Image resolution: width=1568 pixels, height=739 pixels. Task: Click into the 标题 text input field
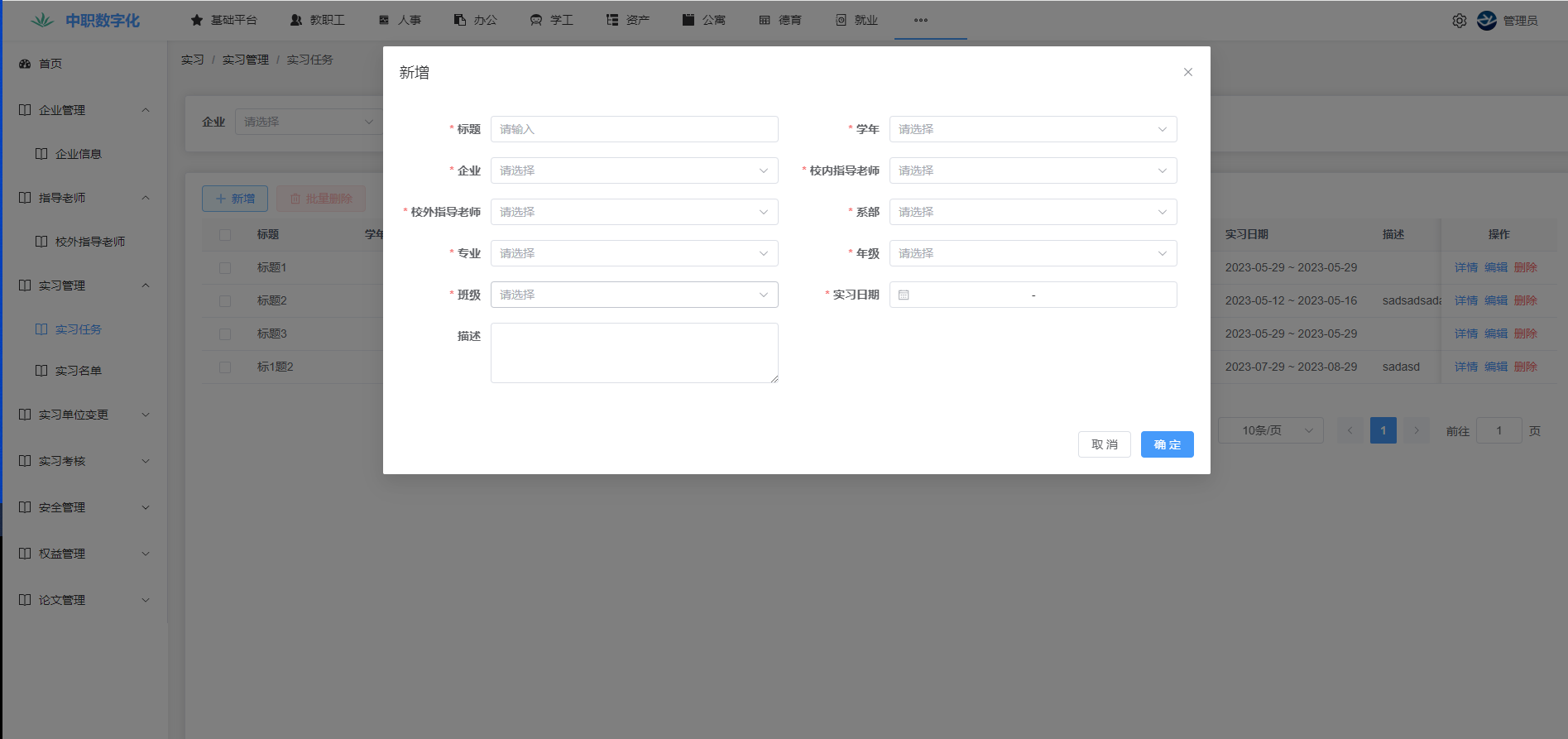point(634,129)
